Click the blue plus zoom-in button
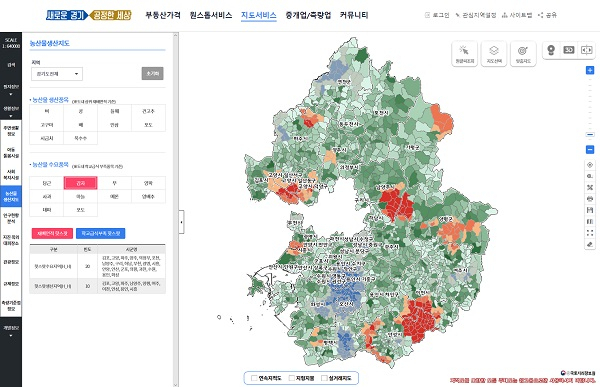Image resolution: width=600 pixels, height=387 pixels. coord(590,70)
